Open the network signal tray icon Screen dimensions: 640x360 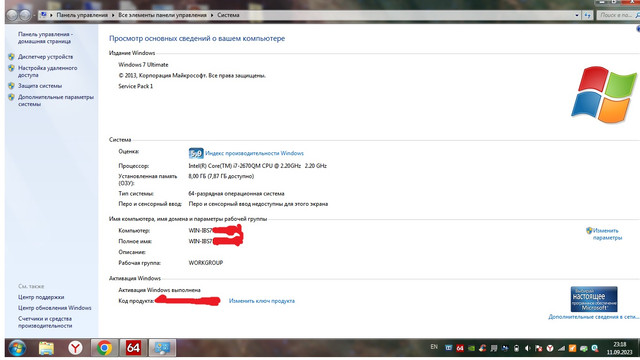point(562,348)
